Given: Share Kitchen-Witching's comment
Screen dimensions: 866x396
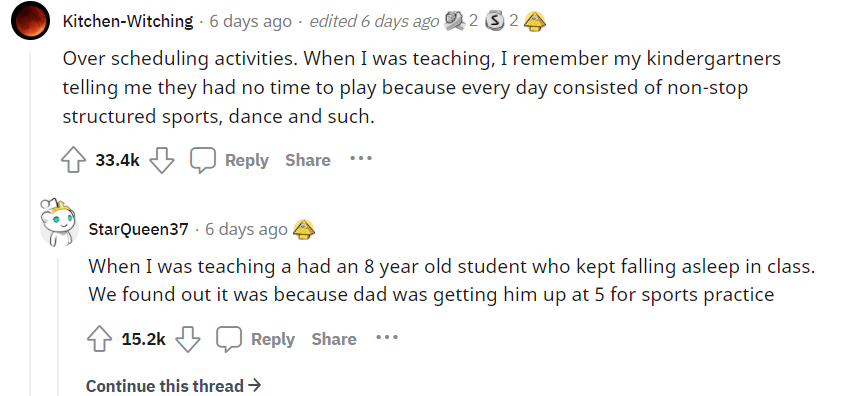Looking at the screenshot, I should click(308, 160).
